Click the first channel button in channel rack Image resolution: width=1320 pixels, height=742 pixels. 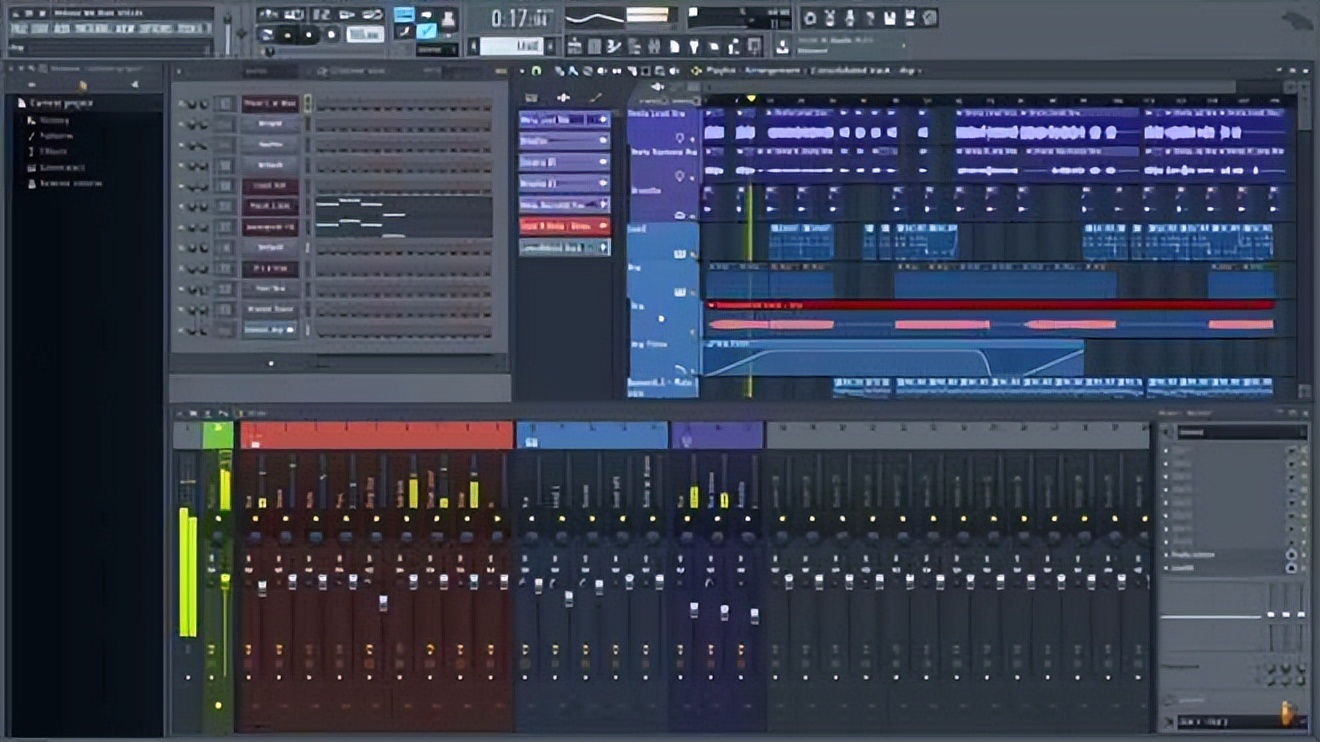click(x=269, y=104)
